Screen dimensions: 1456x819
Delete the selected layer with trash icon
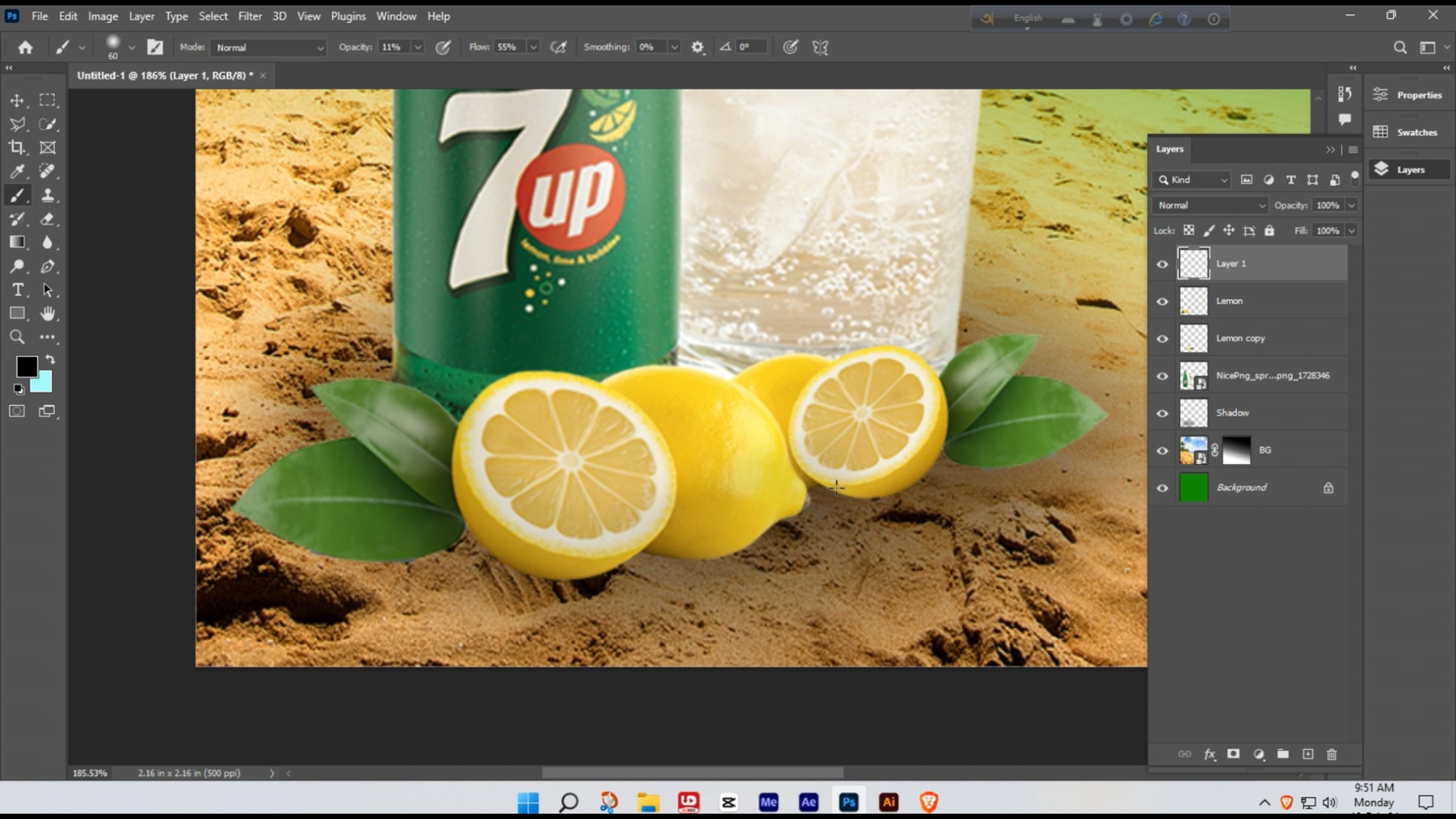1332,754
